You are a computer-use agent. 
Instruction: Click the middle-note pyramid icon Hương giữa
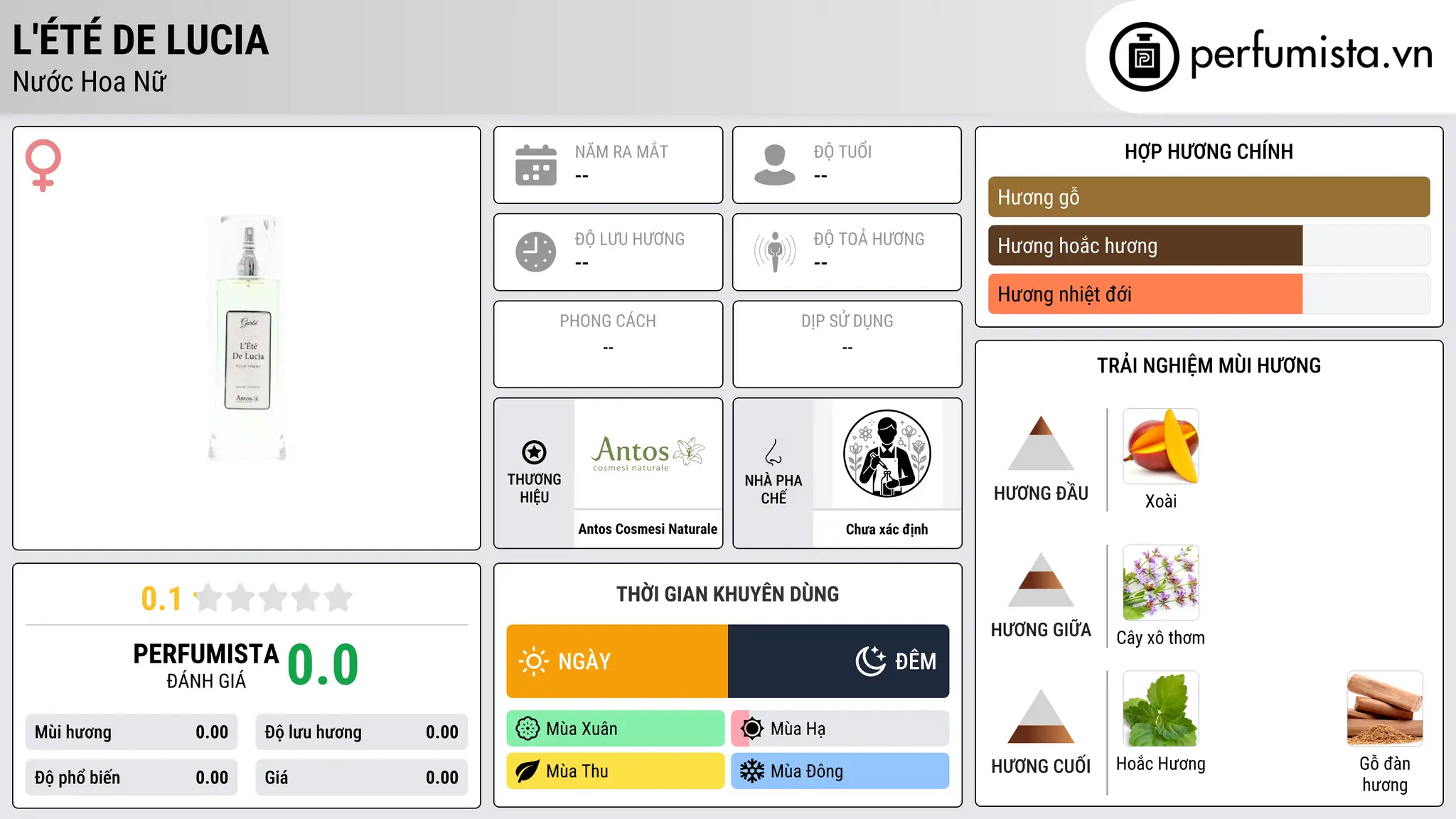(1041, 579)
